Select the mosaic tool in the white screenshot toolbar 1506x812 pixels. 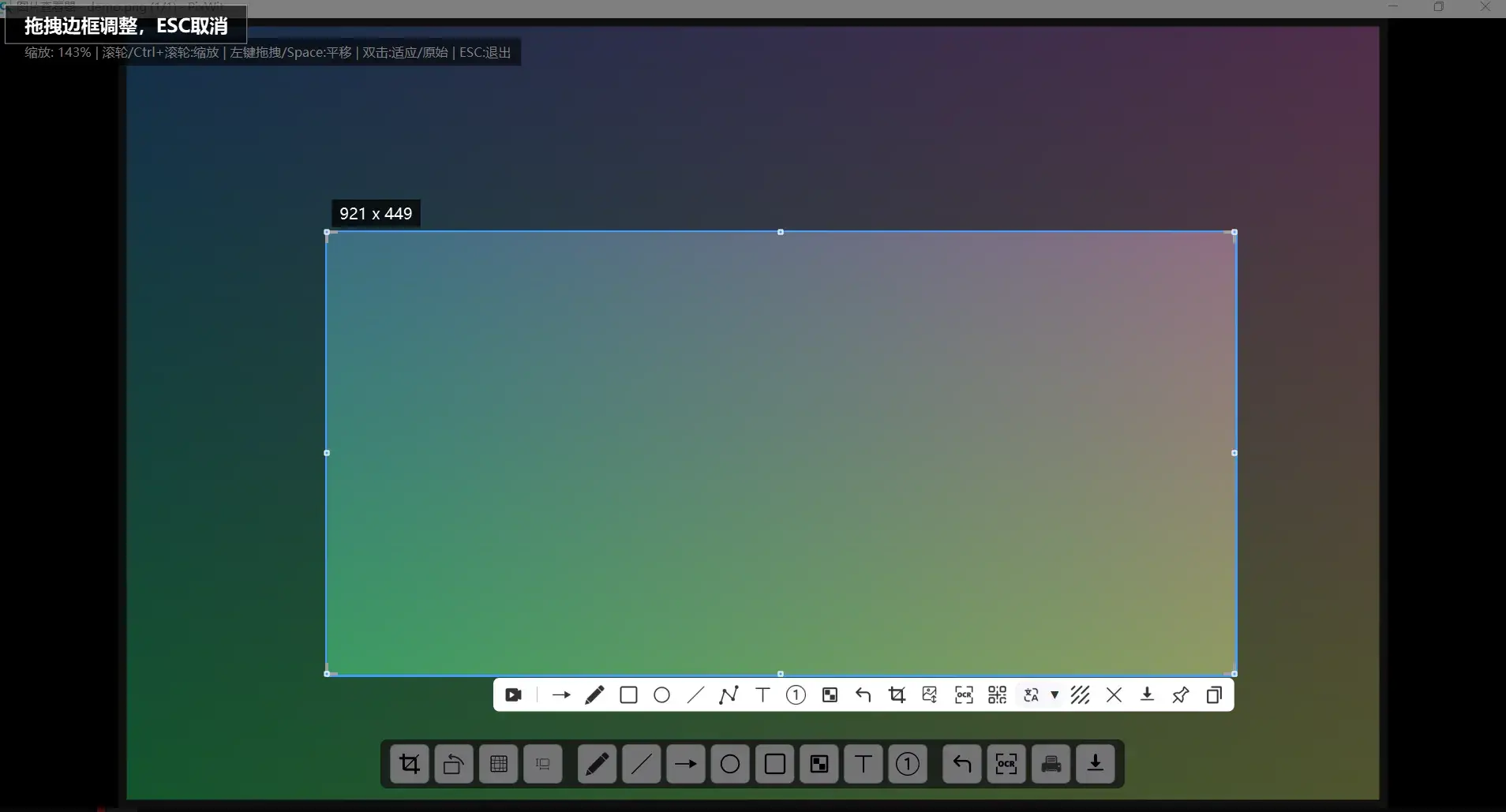[830, 695]
